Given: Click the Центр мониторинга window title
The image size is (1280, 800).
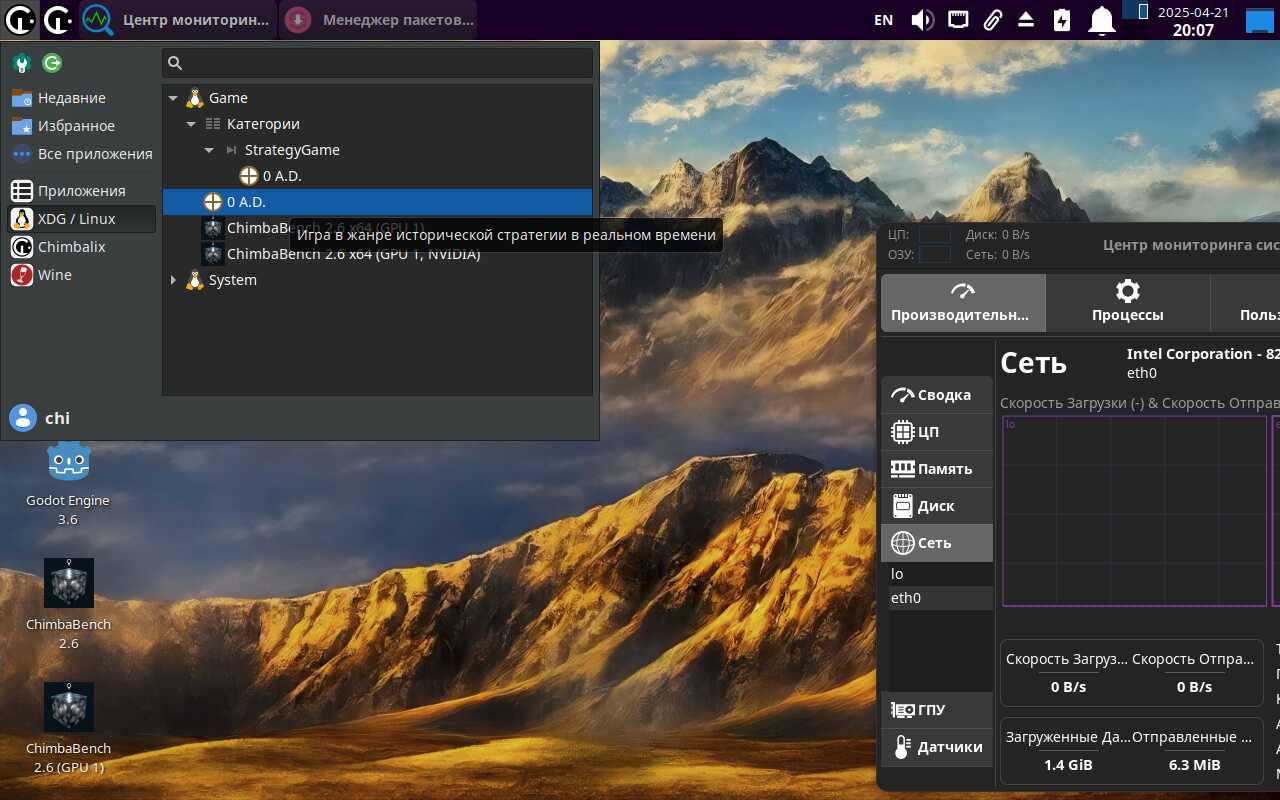Looking at the screenshot, I should pos(1191,244).
